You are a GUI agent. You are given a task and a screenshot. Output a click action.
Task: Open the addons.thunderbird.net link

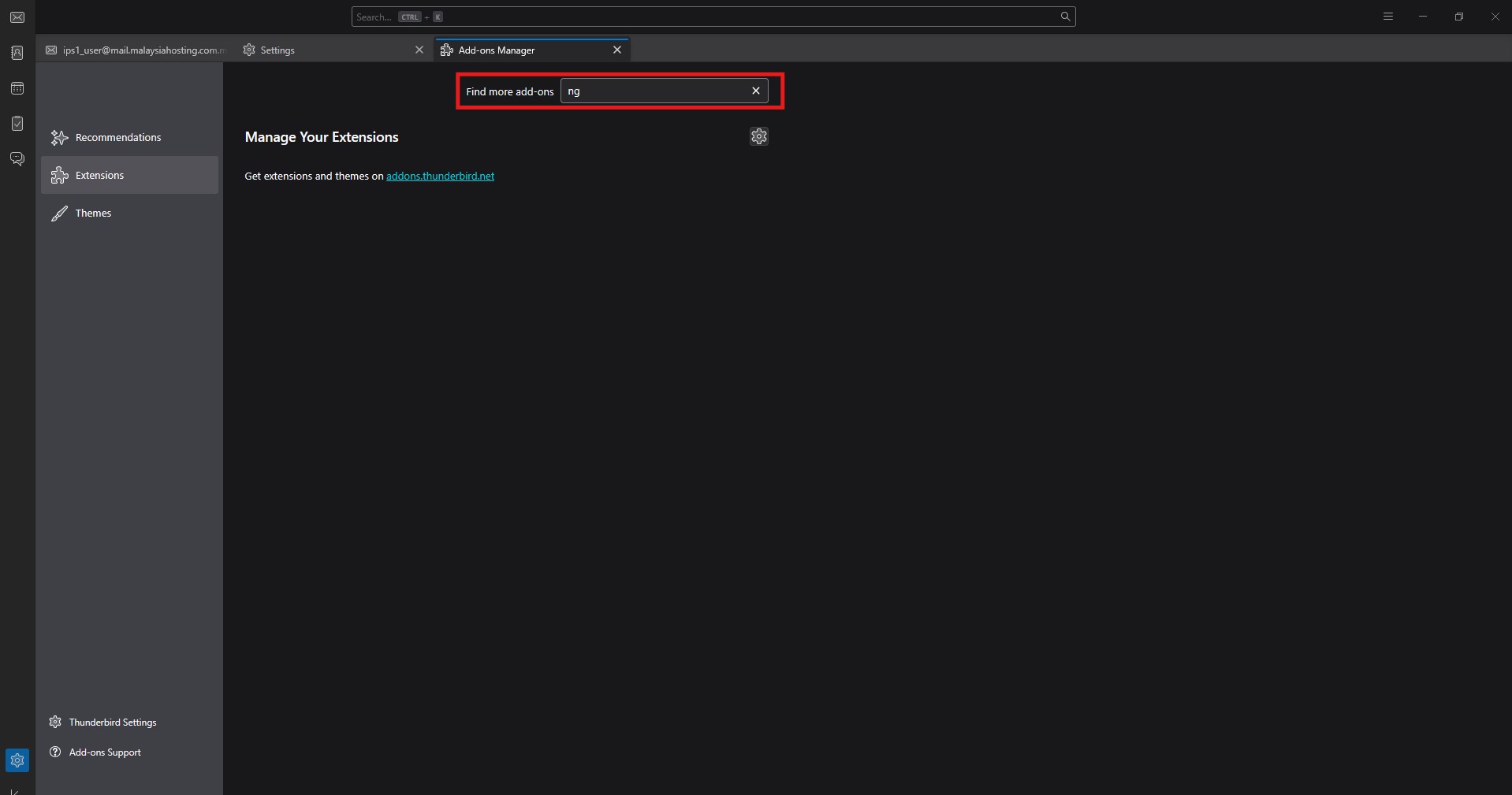[x=440, y=176]
